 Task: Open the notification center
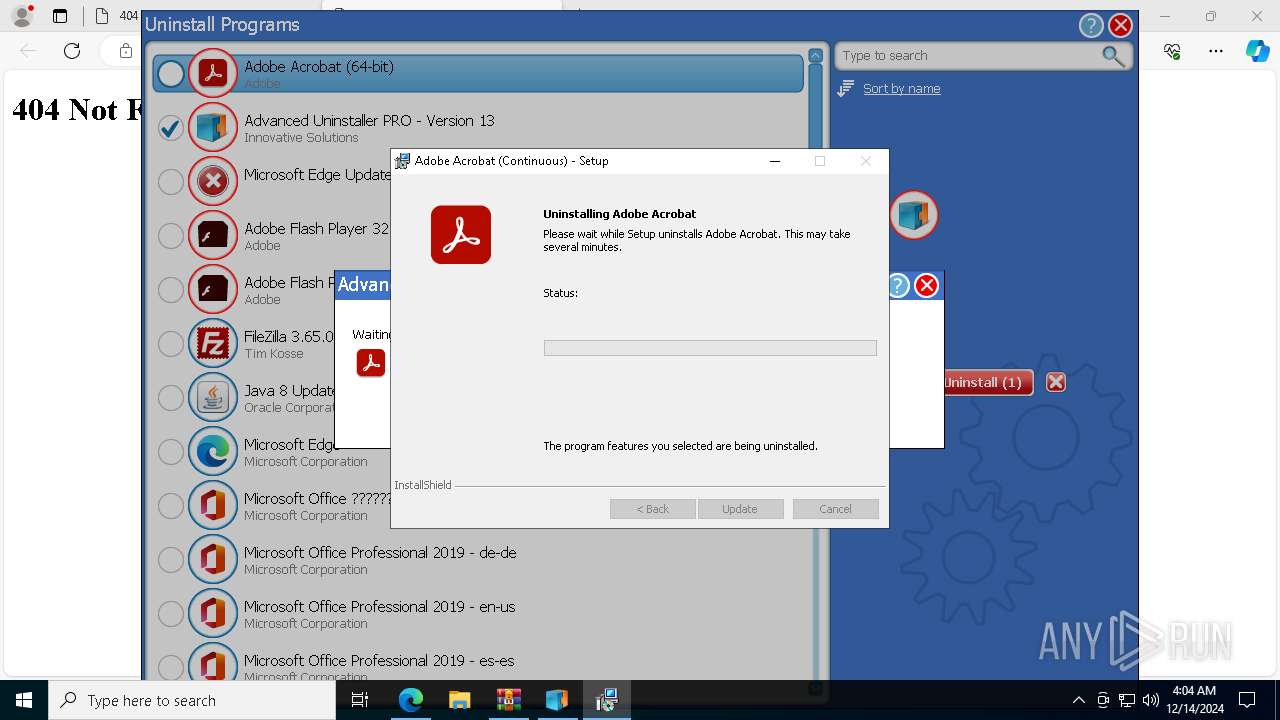[x=1247, y=700]
